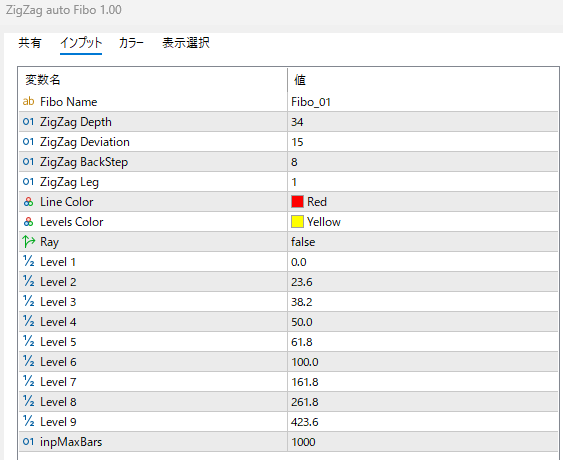Click the yellow color swatch
The width and height of the screenshot is (563, 460).
(x=297, y=222)
